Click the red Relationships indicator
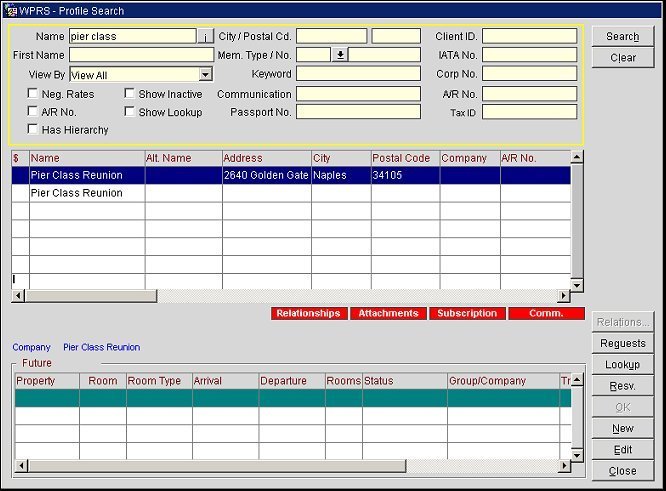This screenshot has height=491, width=666. [x=308, y=314]
